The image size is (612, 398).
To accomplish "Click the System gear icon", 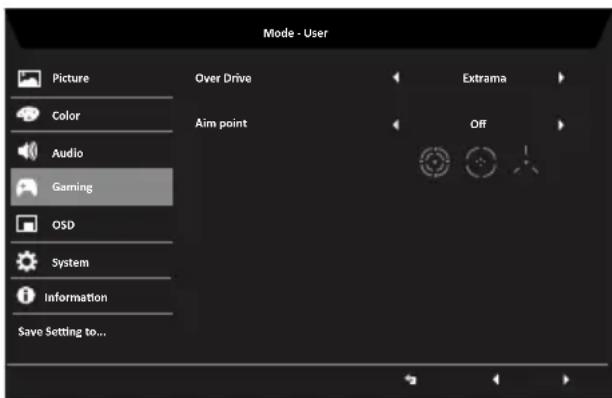I will [27, 261].
